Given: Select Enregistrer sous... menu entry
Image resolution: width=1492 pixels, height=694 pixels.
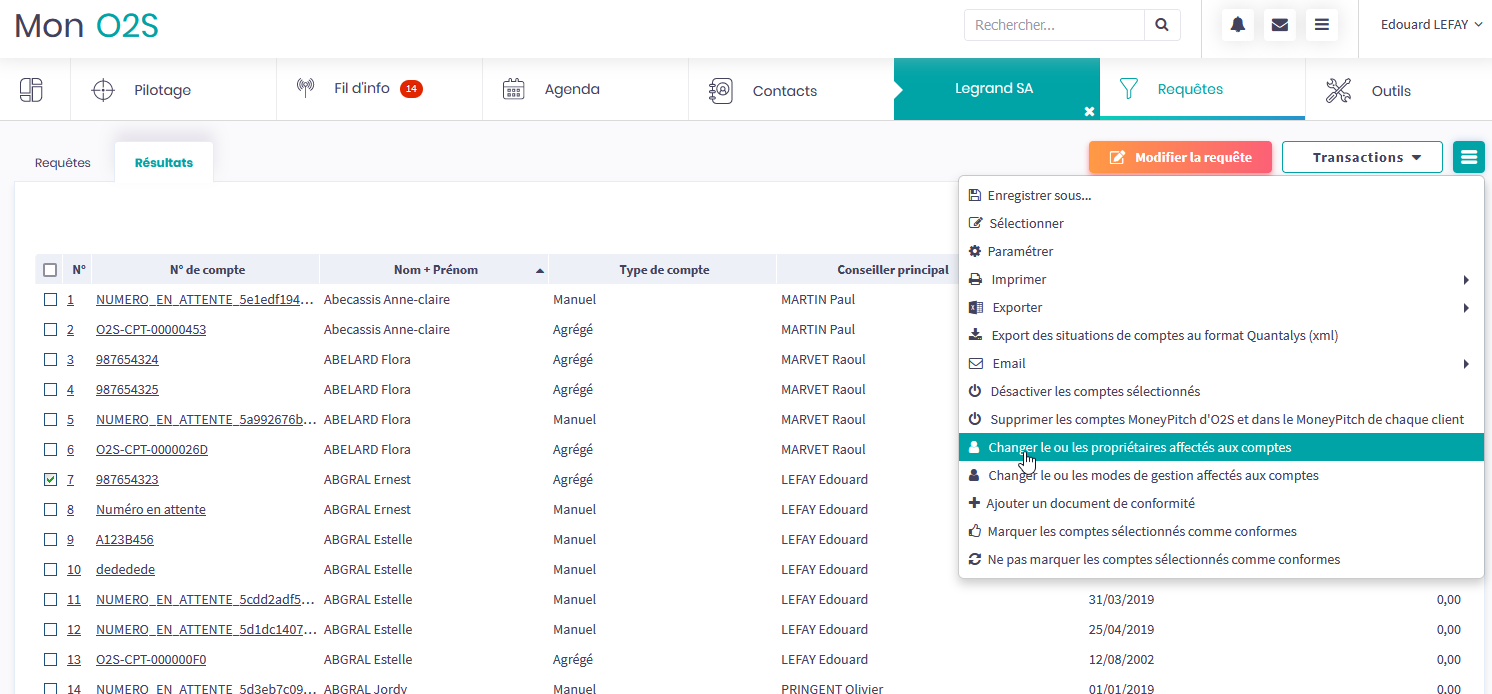Looking at the screenshot, I should (1039, 196).
